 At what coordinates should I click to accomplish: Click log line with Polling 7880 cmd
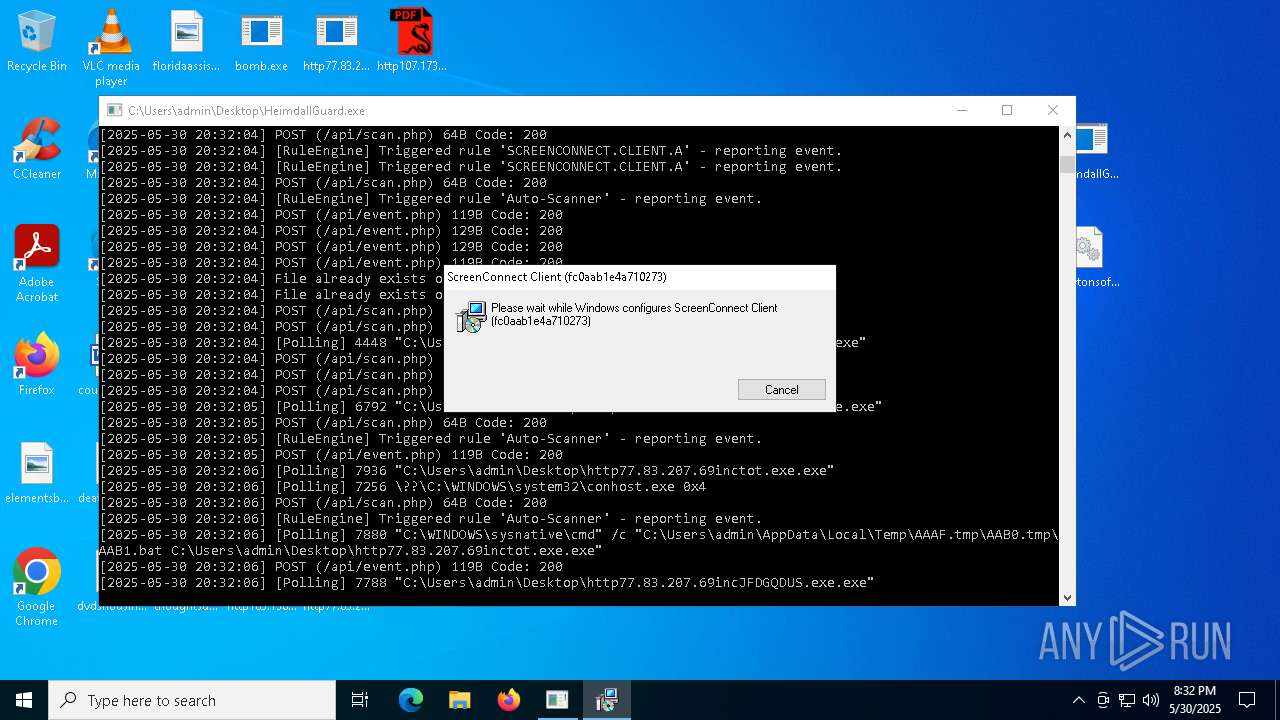click(x=579, y=543)
